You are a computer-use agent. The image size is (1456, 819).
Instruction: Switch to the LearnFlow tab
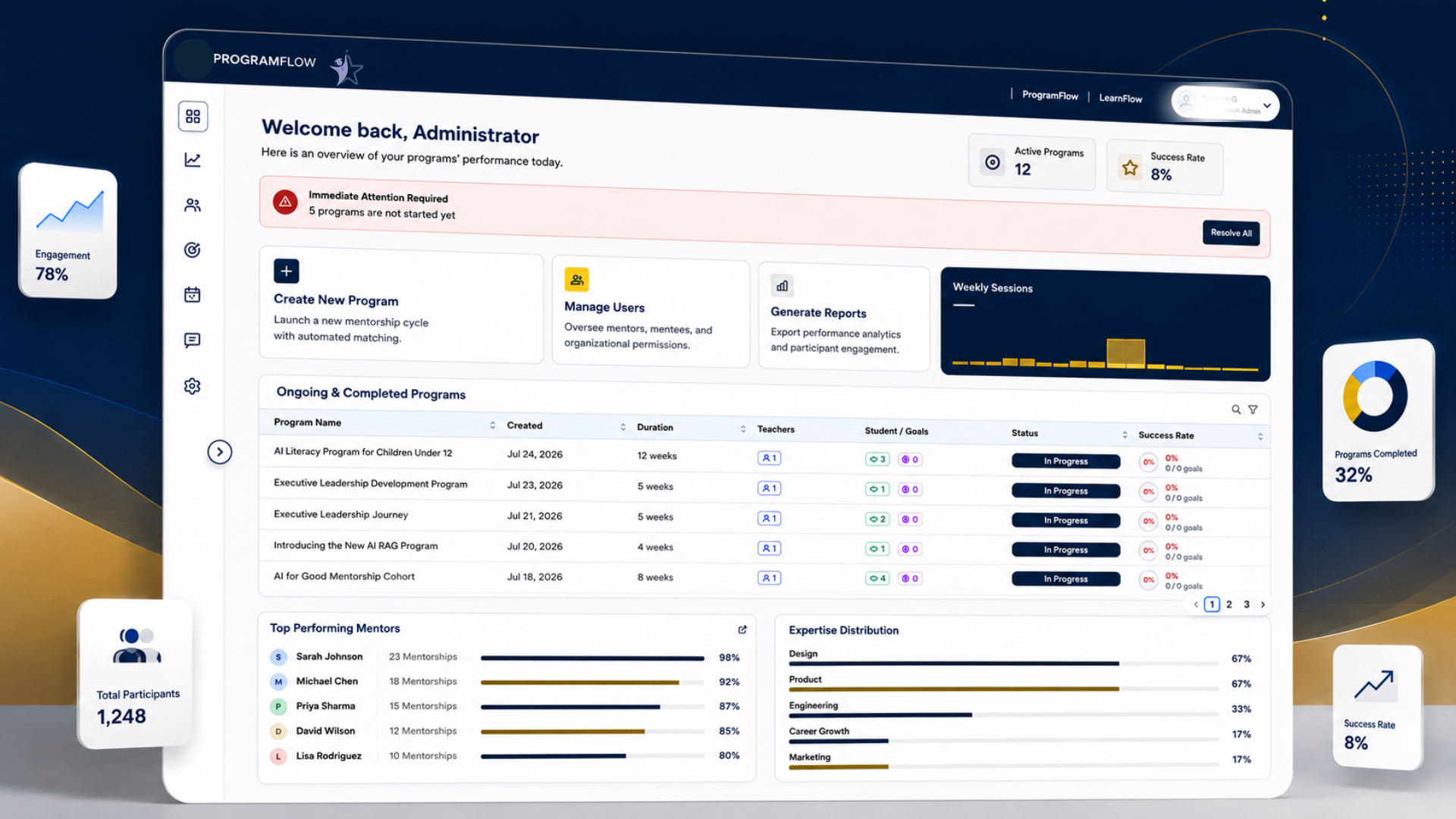1120,98
